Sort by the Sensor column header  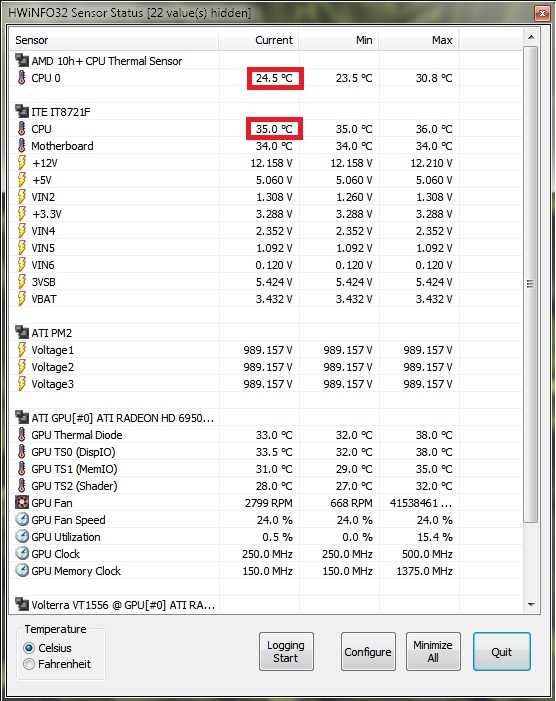coord(114,40)
